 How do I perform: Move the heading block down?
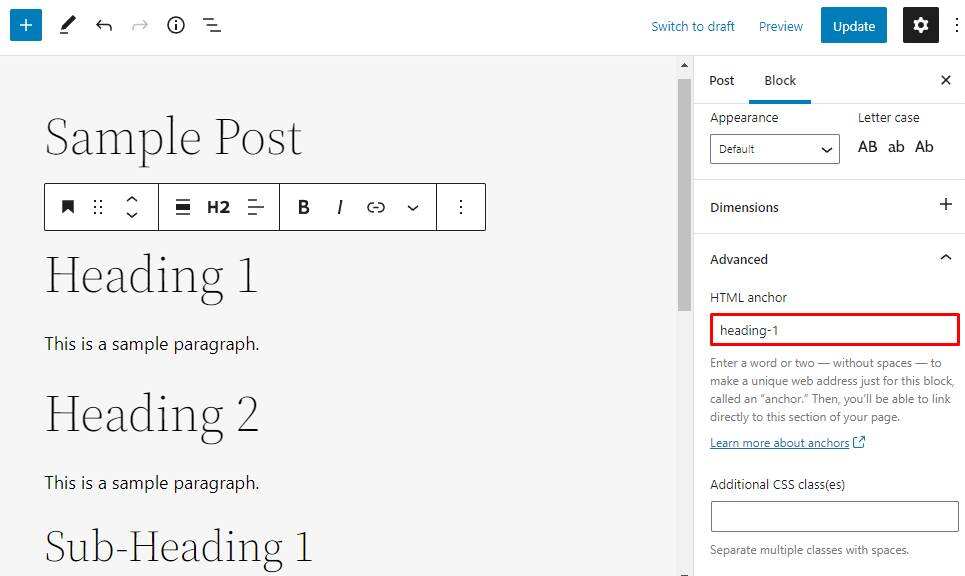coord(132,215)
